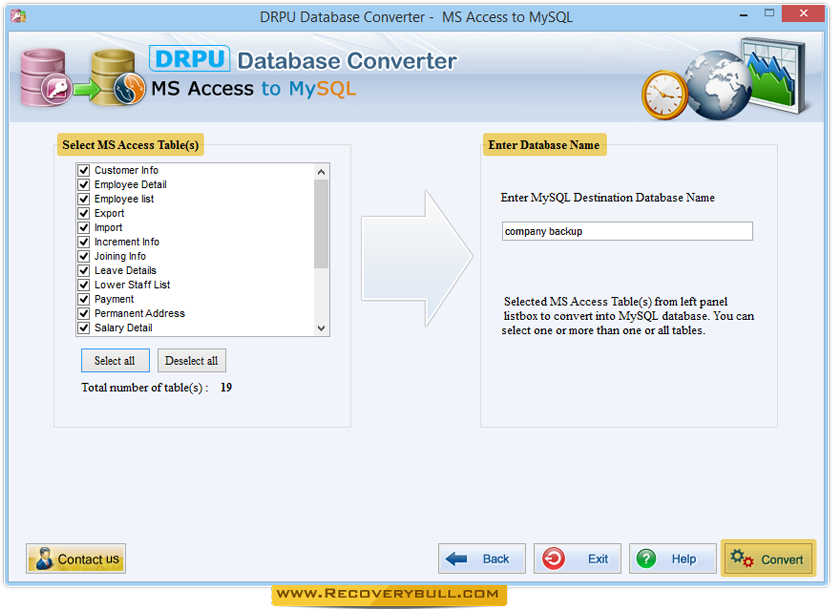Image resolution: width=833 pixels, height=609 pixels.
Task: Click the MS Access database icon in header
Action: [46, 78]
